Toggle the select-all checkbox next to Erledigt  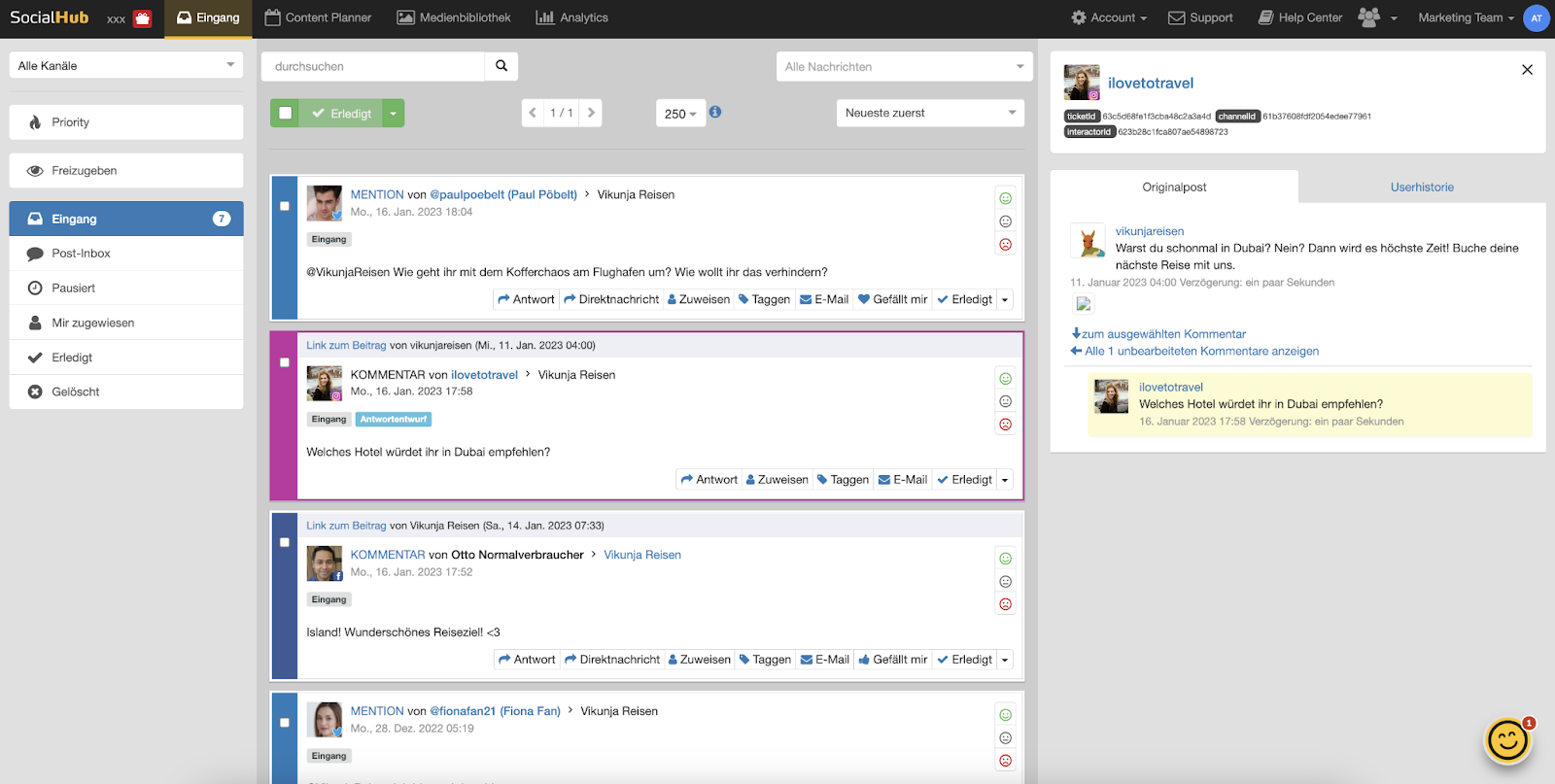285,113
